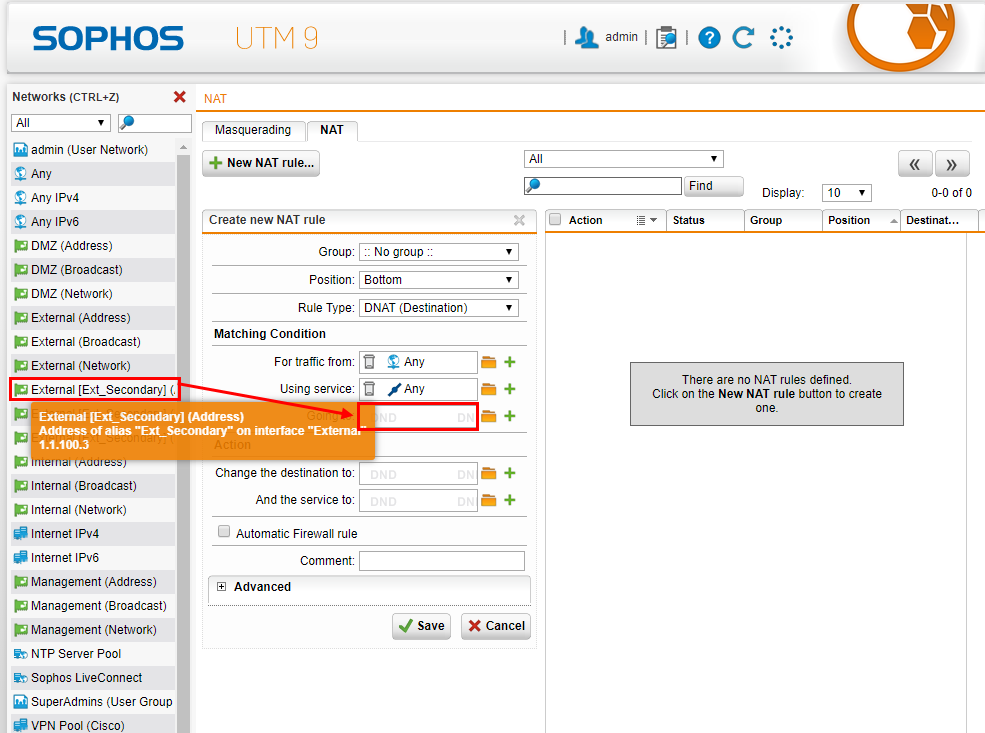Click the globe icon next to Any IPv4
Screen dimensions: 985x733
[21, 197]
